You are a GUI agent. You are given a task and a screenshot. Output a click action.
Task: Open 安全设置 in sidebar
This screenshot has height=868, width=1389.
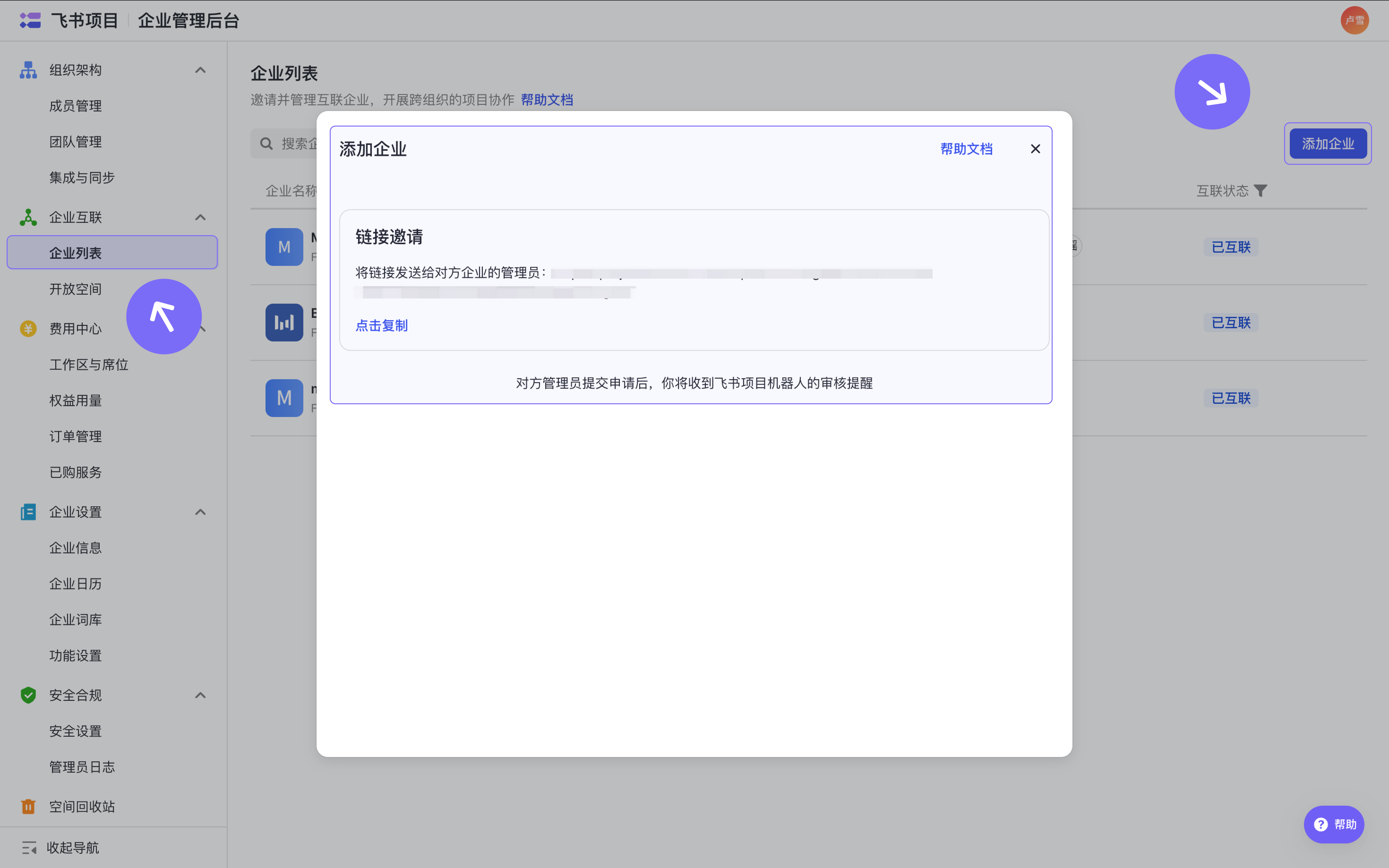point(75,731)
